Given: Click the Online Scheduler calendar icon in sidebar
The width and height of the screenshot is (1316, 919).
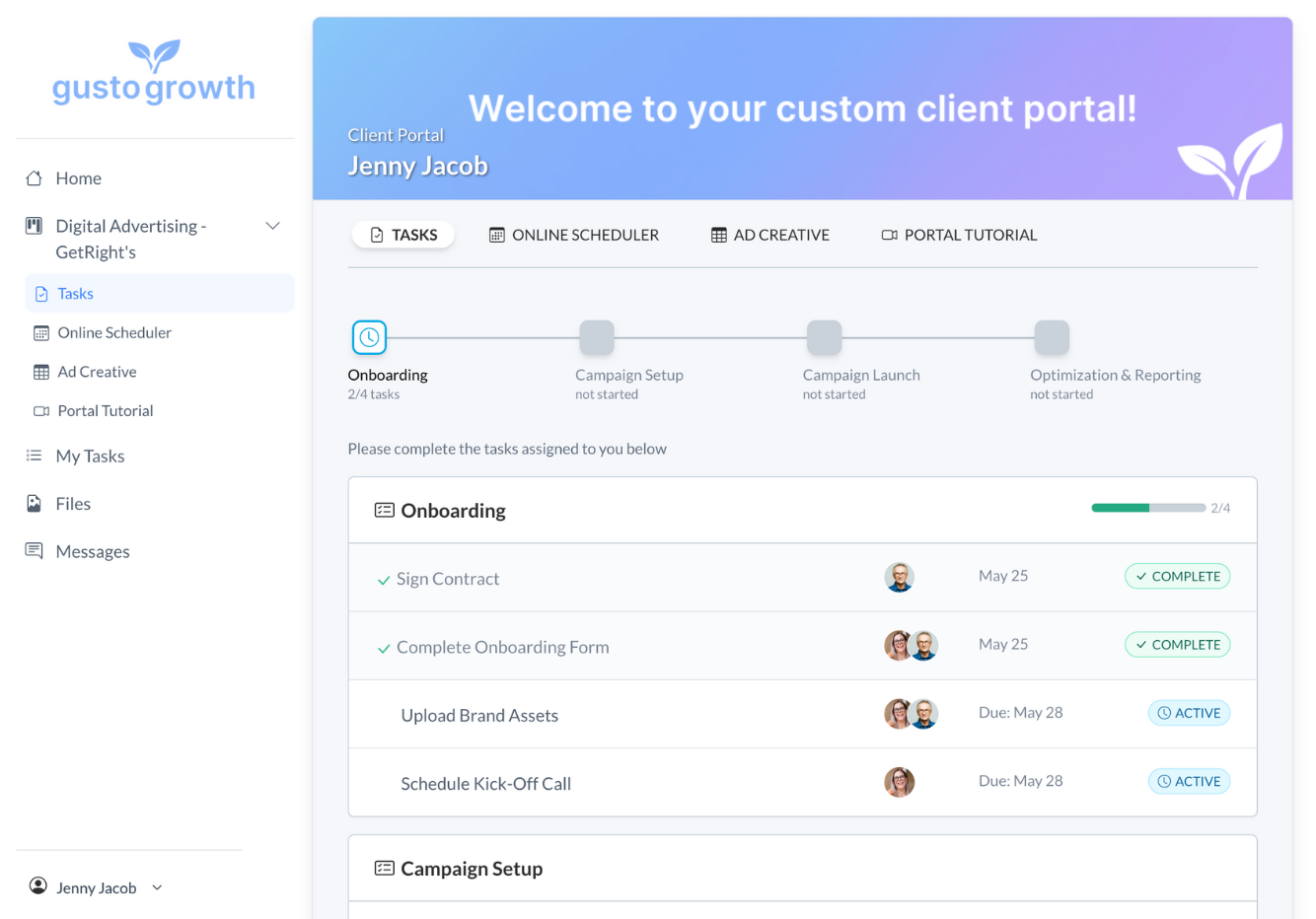Looking at the screenshot, I should click(x=41, y=333).
